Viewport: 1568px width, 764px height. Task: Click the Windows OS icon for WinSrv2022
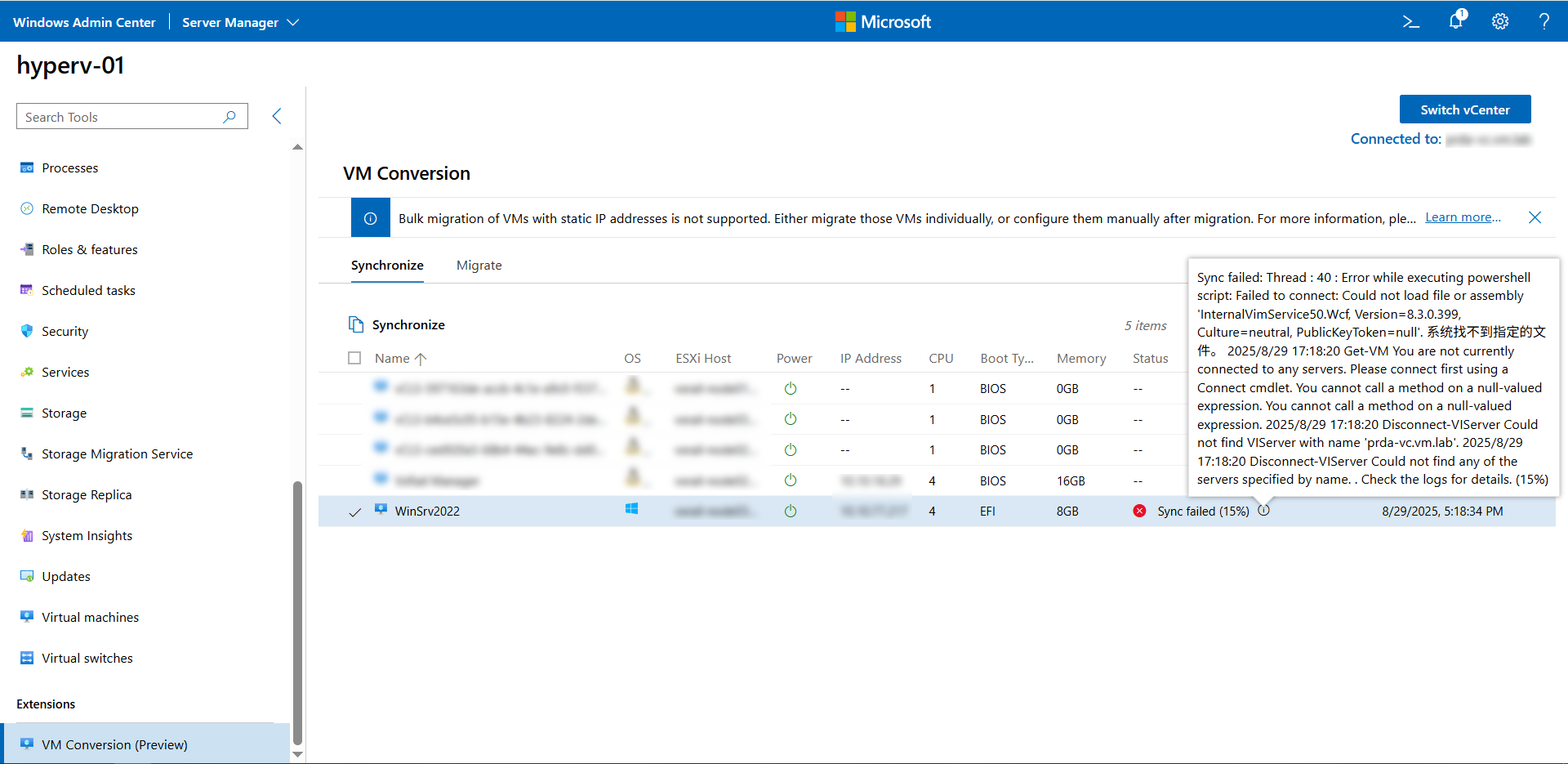click(x=631, y=509)
